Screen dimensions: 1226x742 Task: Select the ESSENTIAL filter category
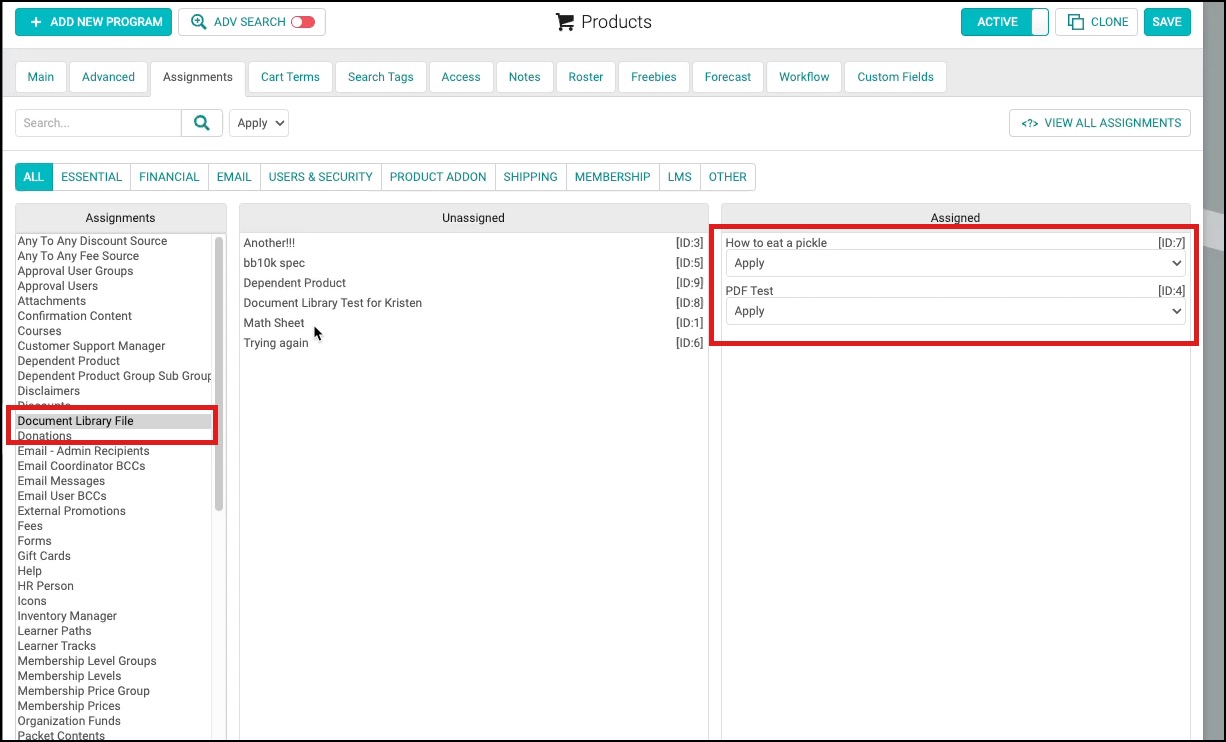(x=92, y=177)
